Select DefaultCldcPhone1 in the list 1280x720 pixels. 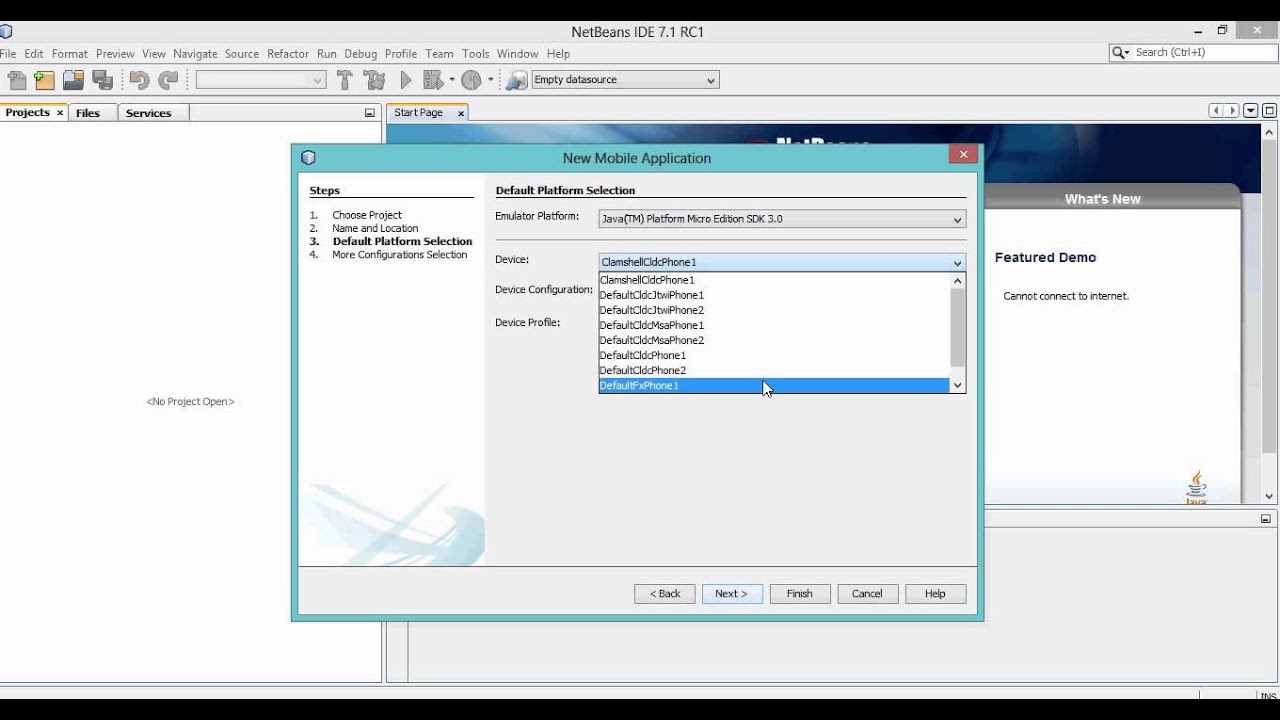pos(774,355)
